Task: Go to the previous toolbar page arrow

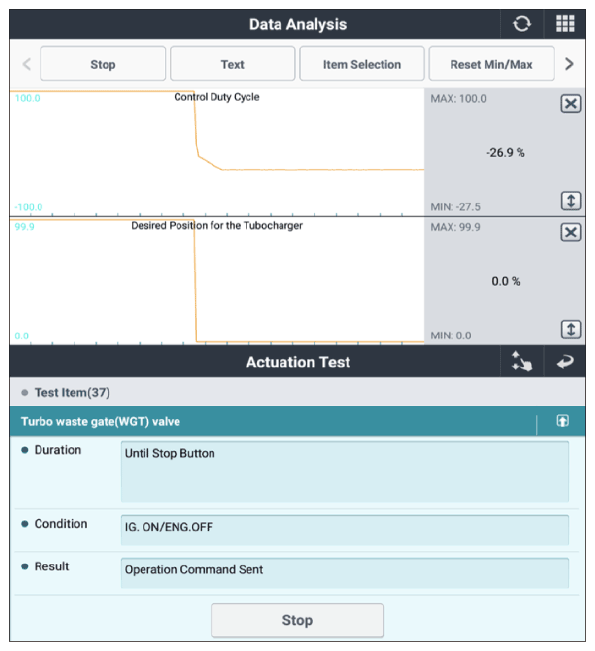Action: point(27,64)
